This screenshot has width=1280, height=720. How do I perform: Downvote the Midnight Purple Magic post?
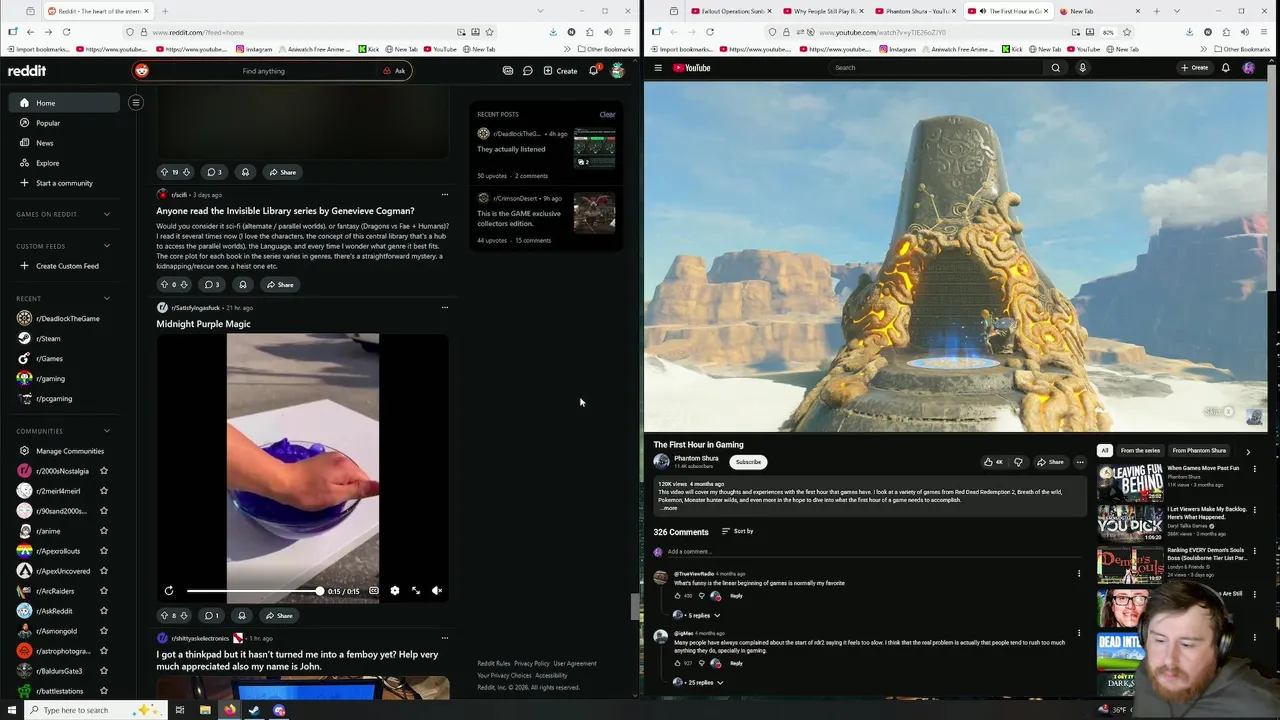coord(184,616)
